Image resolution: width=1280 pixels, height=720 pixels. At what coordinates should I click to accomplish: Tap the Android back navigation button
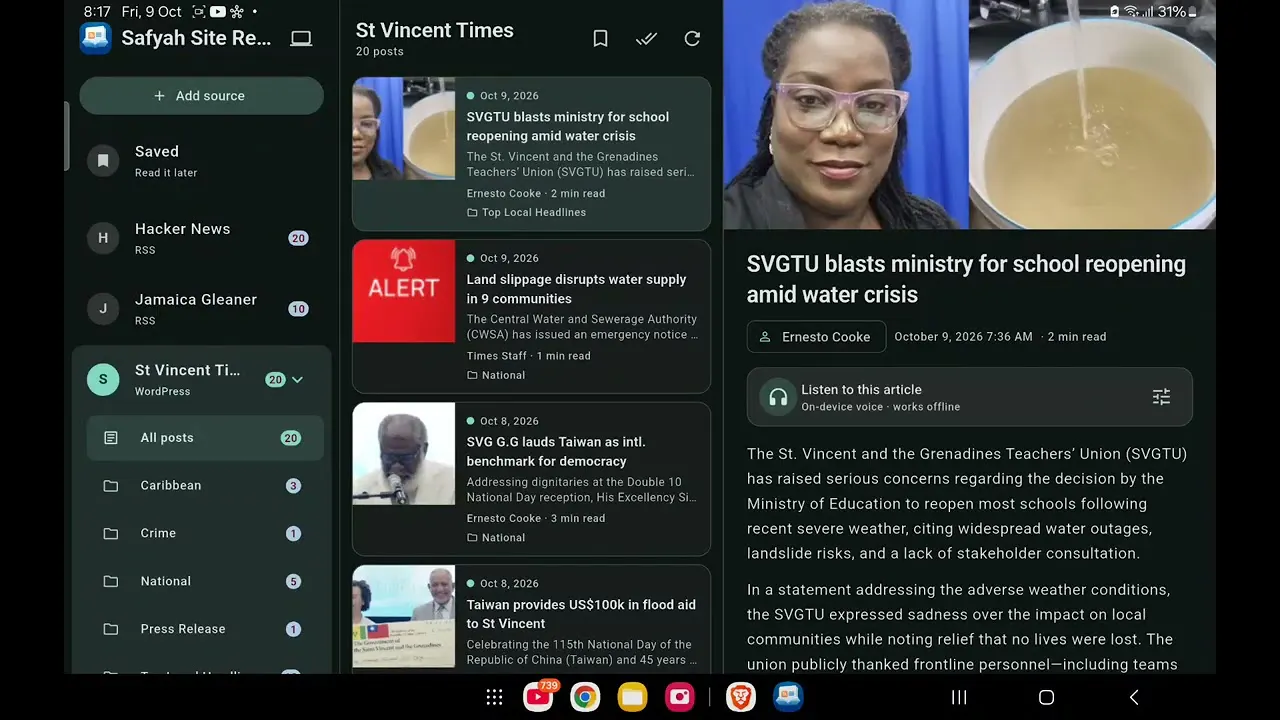pos(1134,697)
